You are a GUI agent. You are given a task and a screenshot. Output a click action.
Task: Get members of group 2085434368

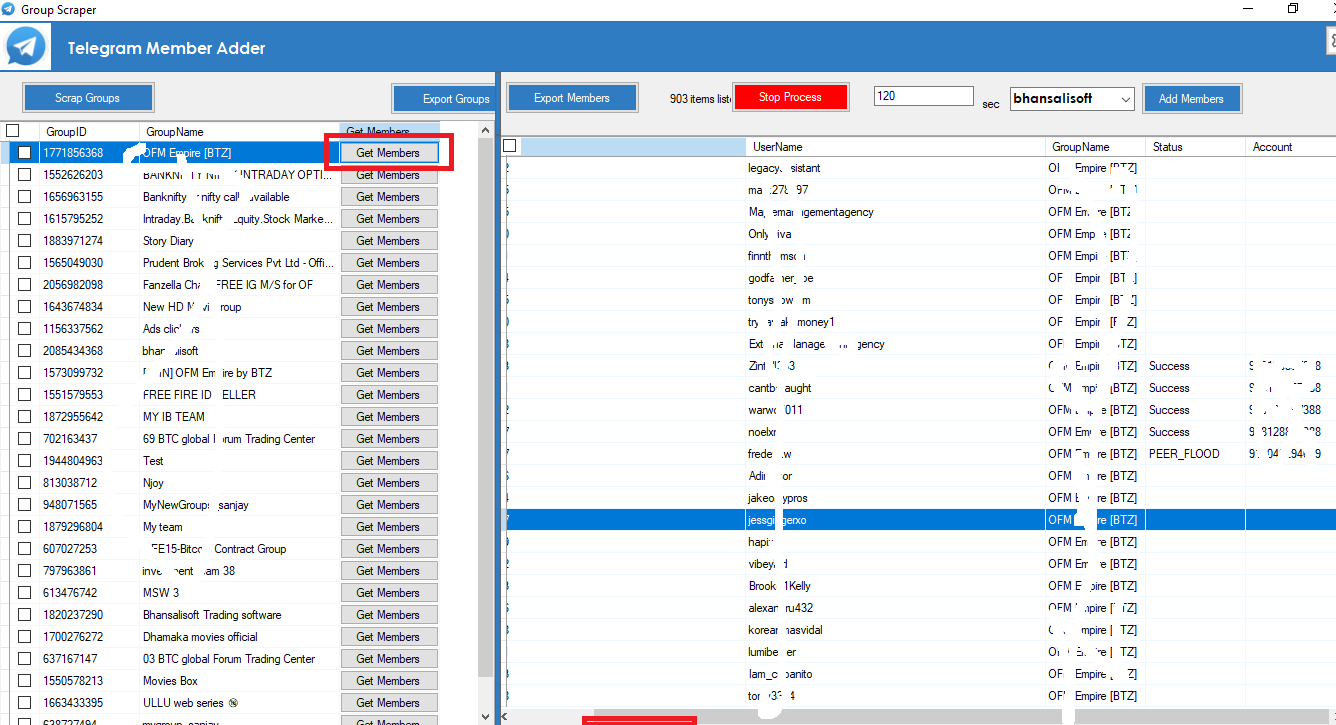tap(389, 351)
